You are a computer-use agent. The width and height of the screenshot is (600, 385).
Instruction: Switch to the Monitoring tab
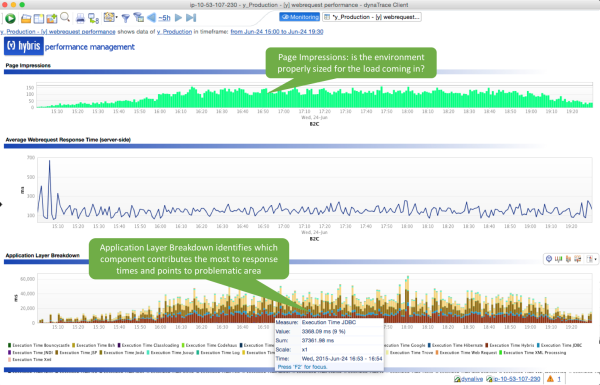tap(300, 17)
